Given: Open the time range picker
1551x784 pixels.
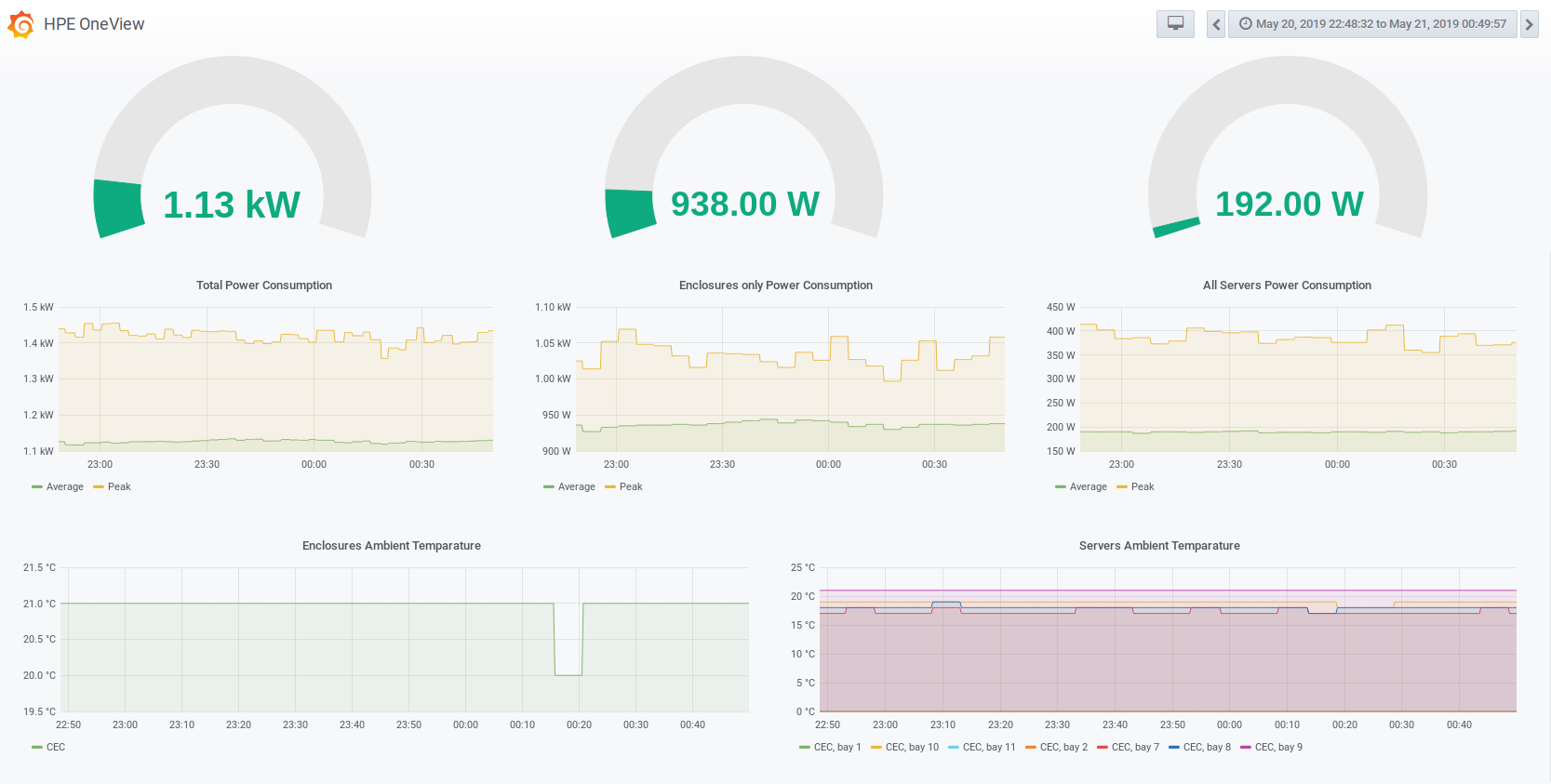Looking at the screenshot, I should [x=1372, y=24].
